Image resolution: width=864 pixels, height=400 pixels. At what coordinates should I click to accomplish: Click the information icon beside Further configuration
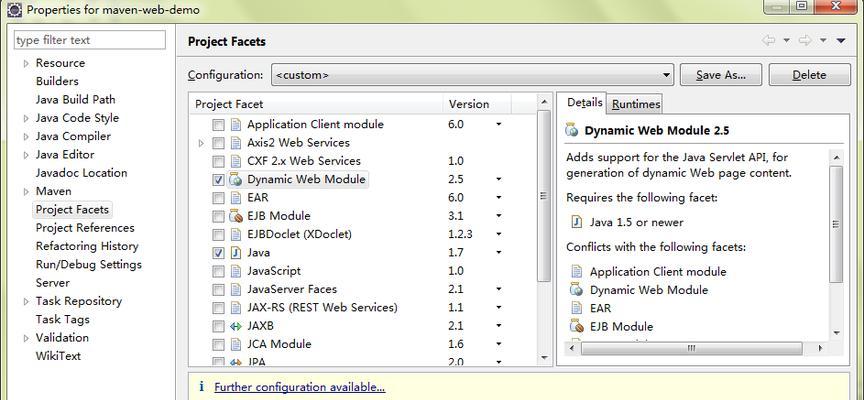click(x=202, y=387)
